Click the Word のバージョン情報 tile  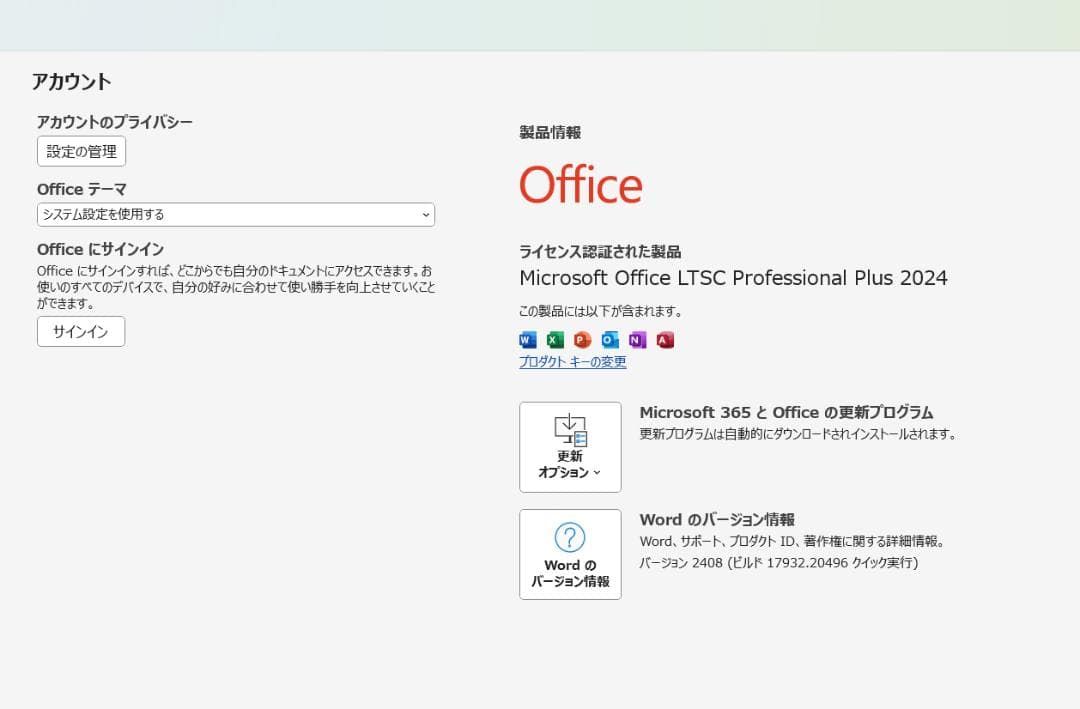570,554
